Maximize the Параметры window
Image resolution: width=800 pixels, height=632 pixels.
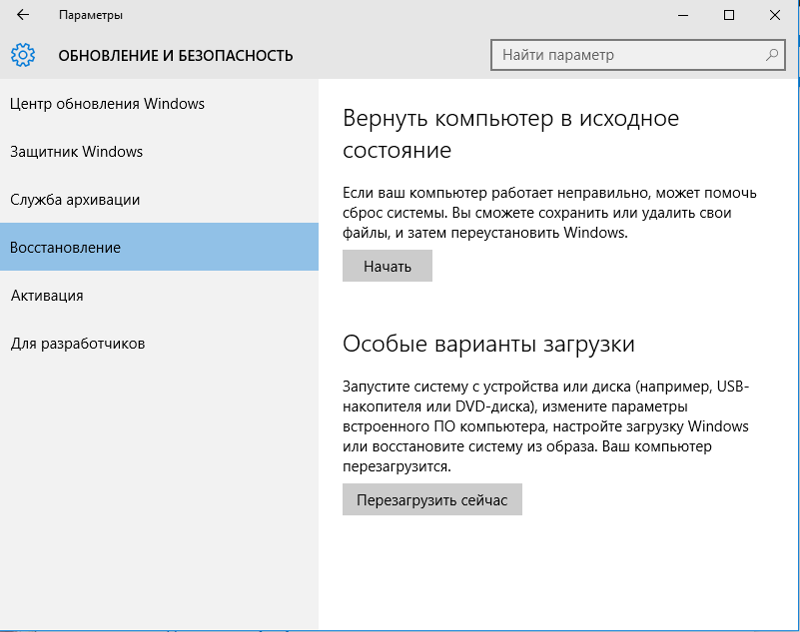click(x=729, y=15)
